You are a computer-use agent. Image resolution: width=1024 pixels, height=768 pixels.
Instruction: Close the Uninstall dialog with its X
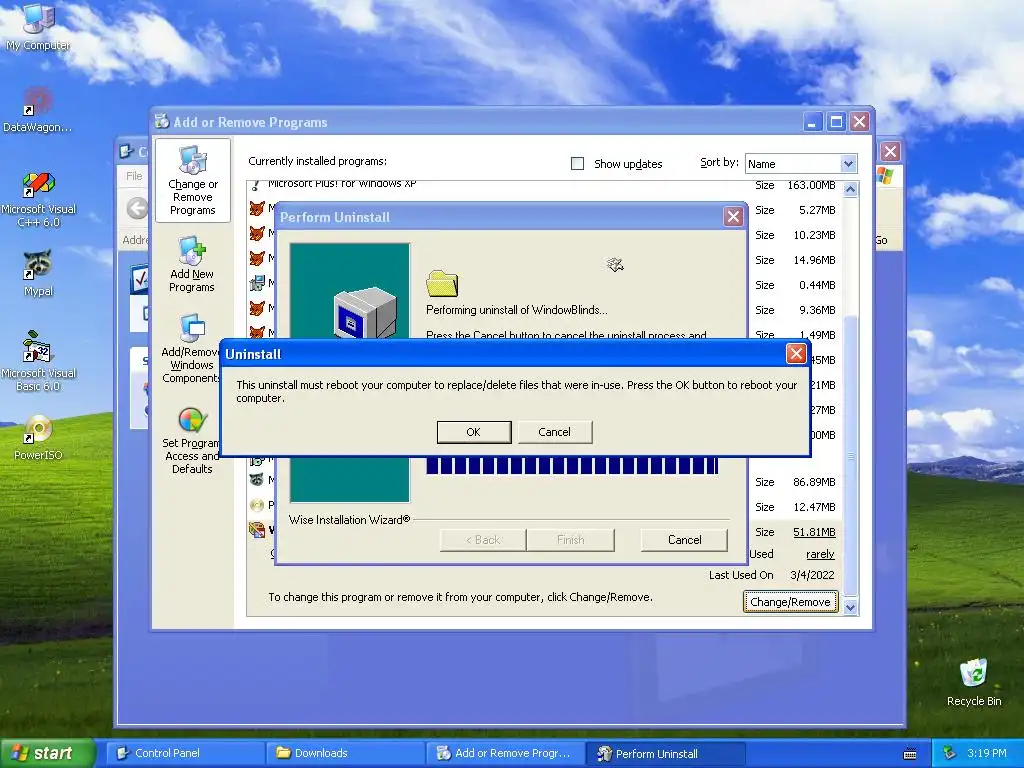tap(795, 353)
